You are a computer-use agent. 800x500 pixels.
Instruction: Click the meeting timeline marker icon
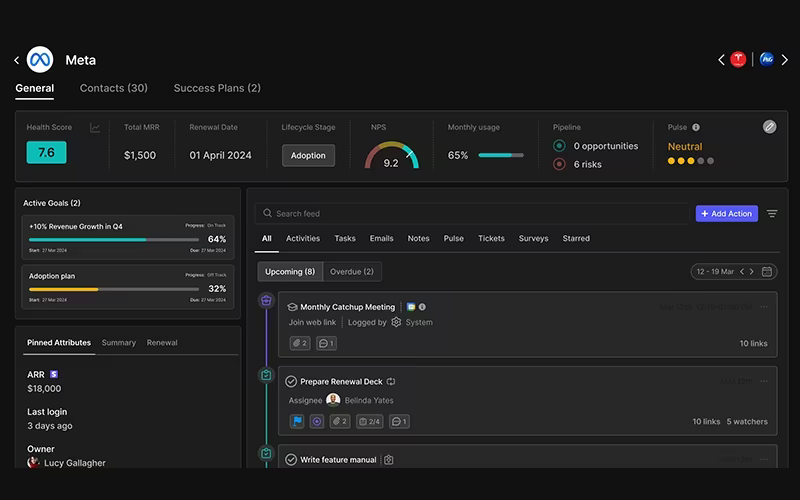click(x=266, y=300)
